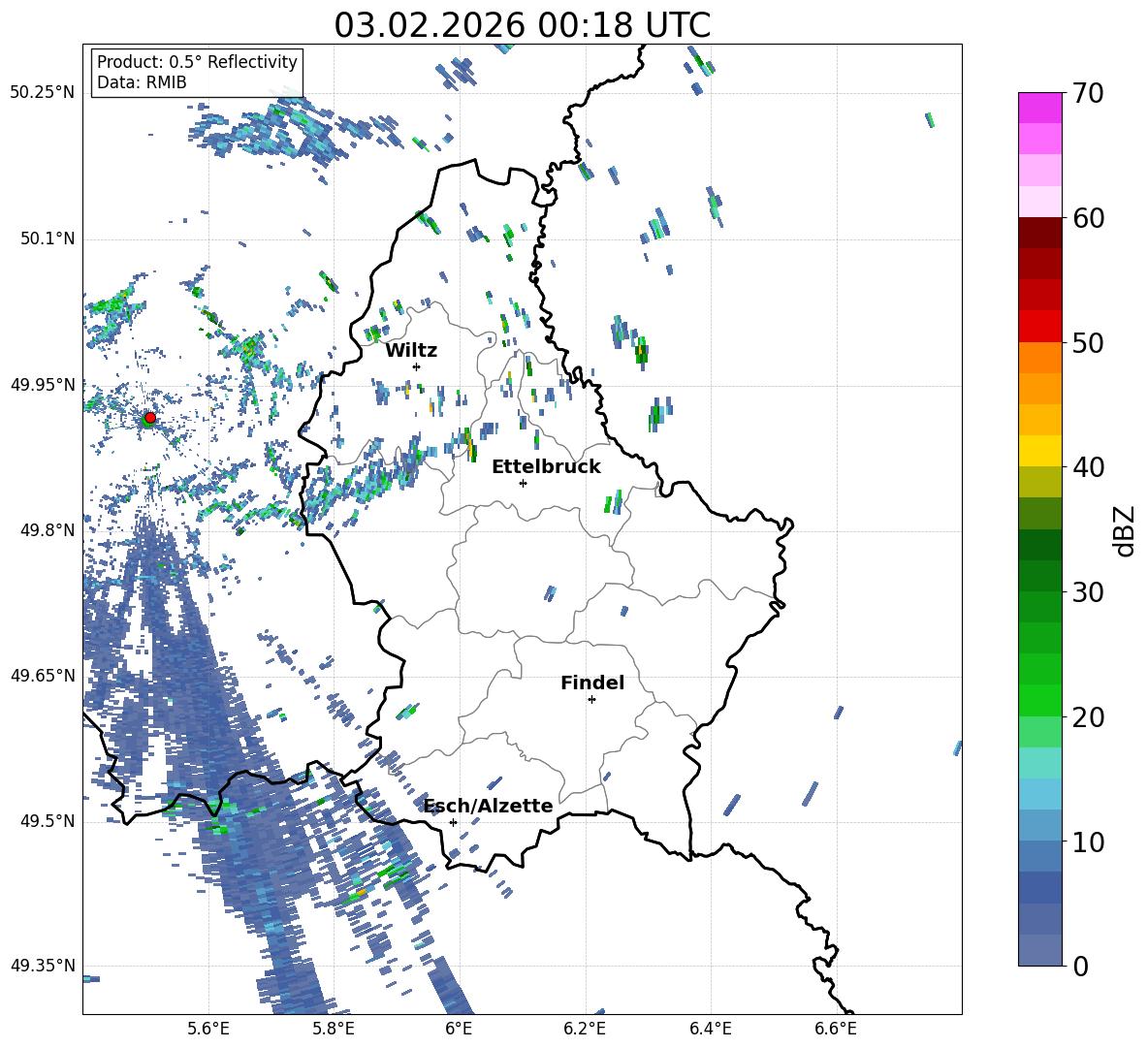1148x1048 pixels.
Task: Click the Findel city label
Action: (x=592, y=683)
